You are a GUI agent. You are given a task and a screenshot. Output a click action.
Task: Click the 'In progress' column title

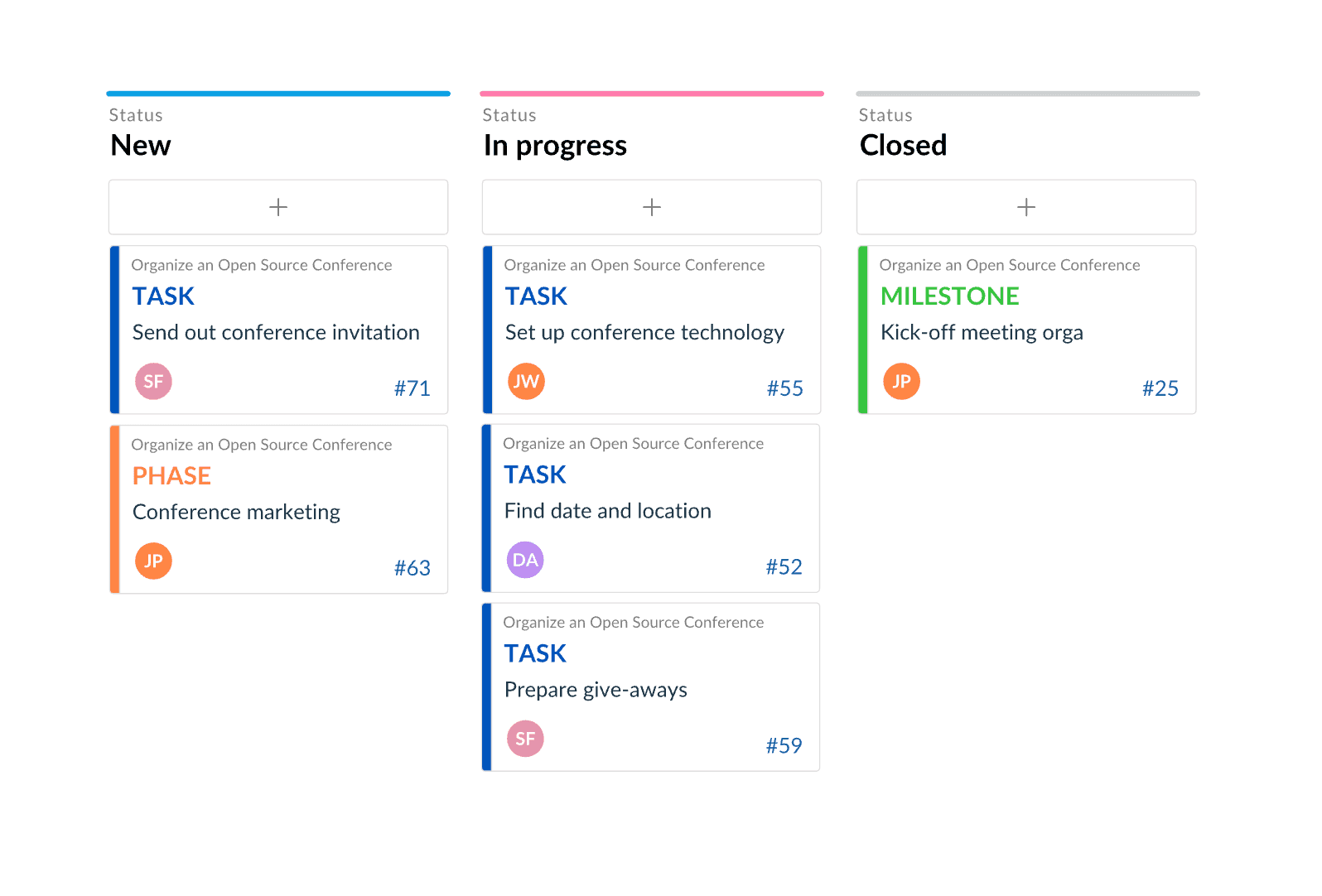pyautogui.click(x=555, y=146)
